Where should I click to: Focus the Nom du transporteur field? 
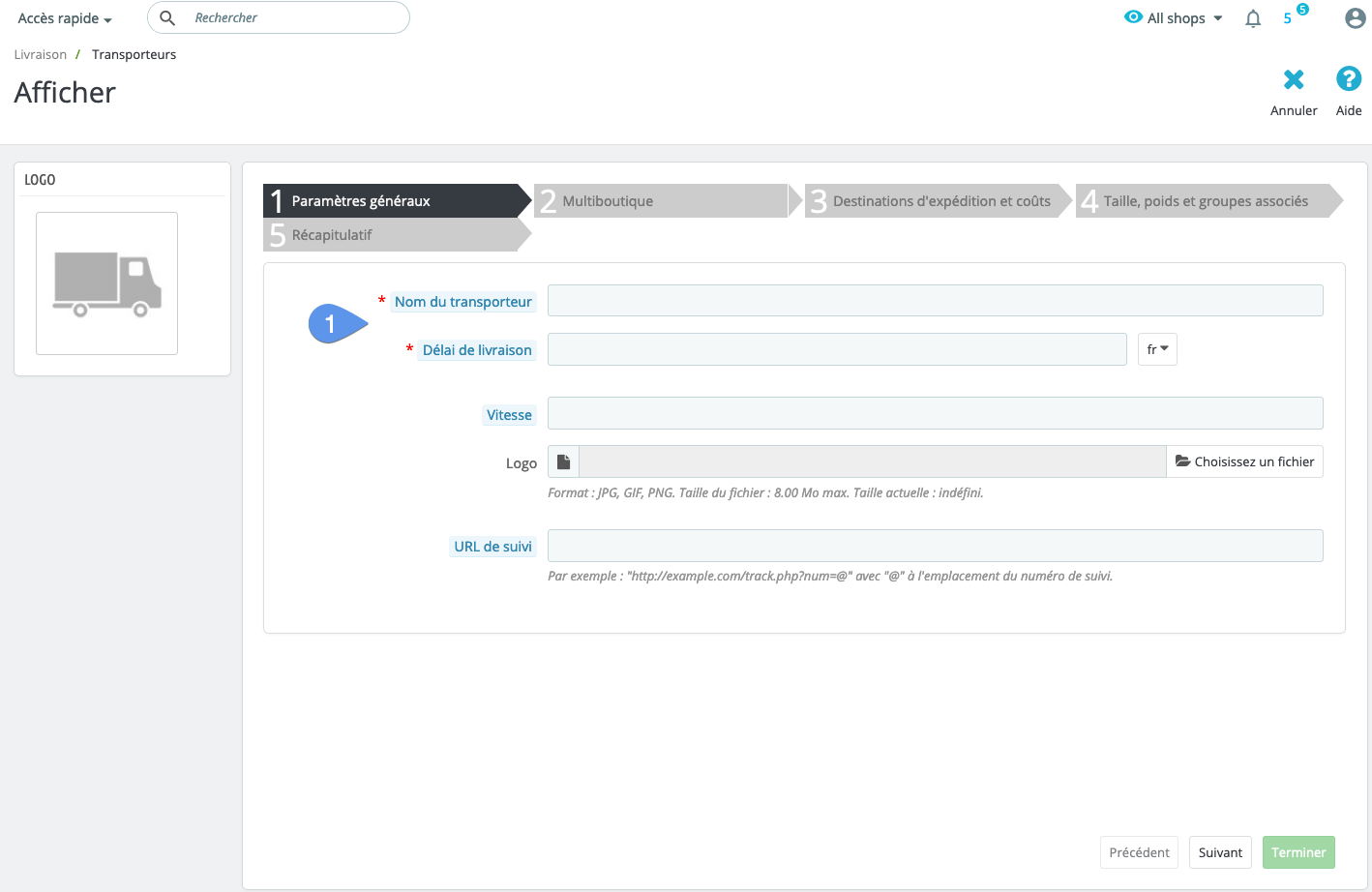tap(935, 301)
